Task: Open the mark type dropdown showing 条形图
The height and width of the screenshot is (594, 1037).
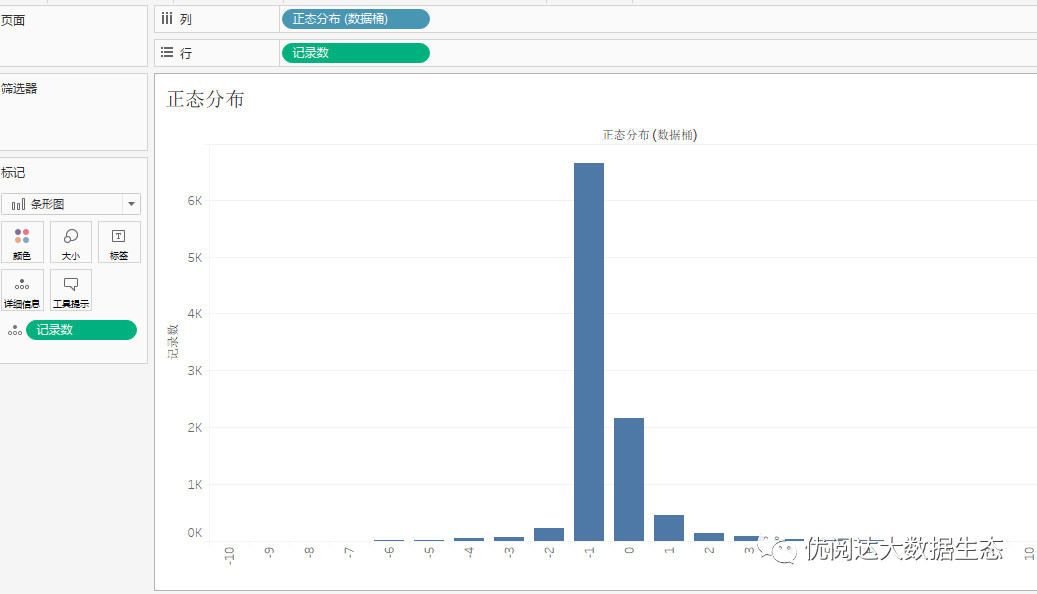Action: coord(130,203)
